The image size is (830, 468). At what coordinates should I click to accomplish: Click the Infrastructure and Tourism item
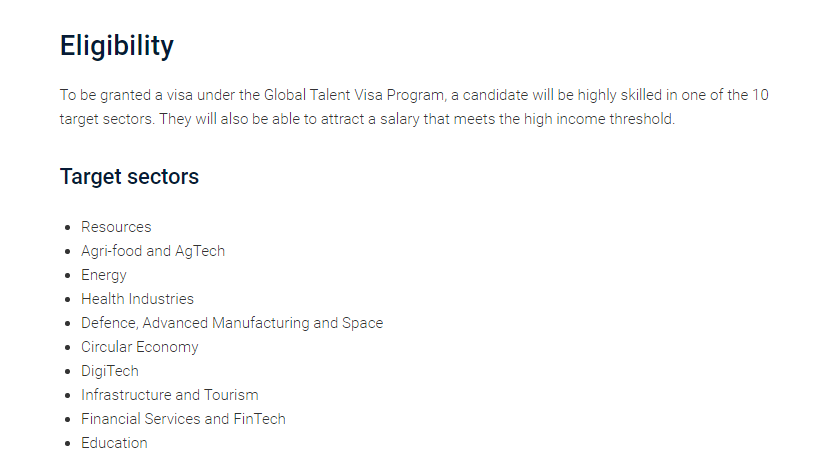(x=170, y=395)
